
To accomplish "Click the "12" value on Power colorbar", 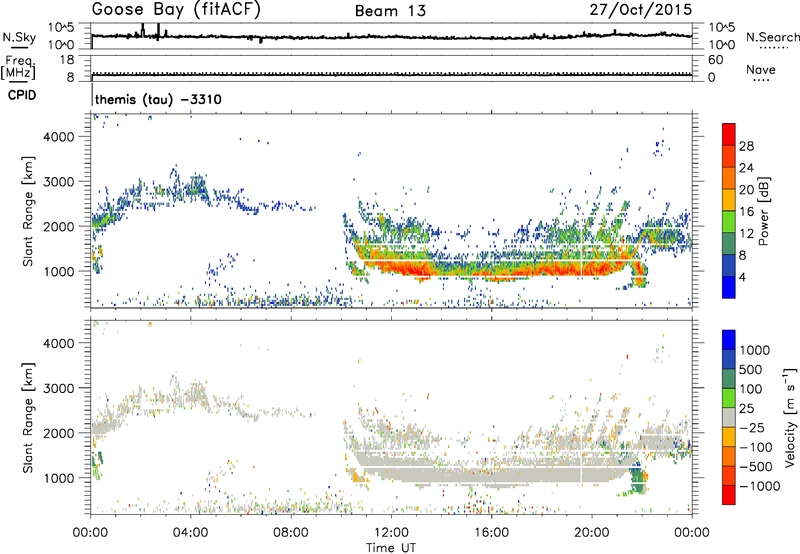I will point(746,234).
